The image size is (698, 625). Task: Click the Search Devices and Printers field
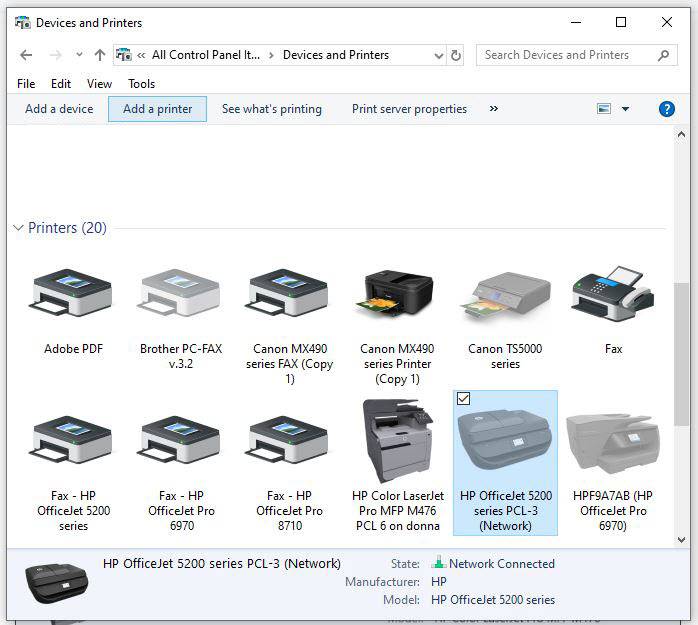coord(566,55)
